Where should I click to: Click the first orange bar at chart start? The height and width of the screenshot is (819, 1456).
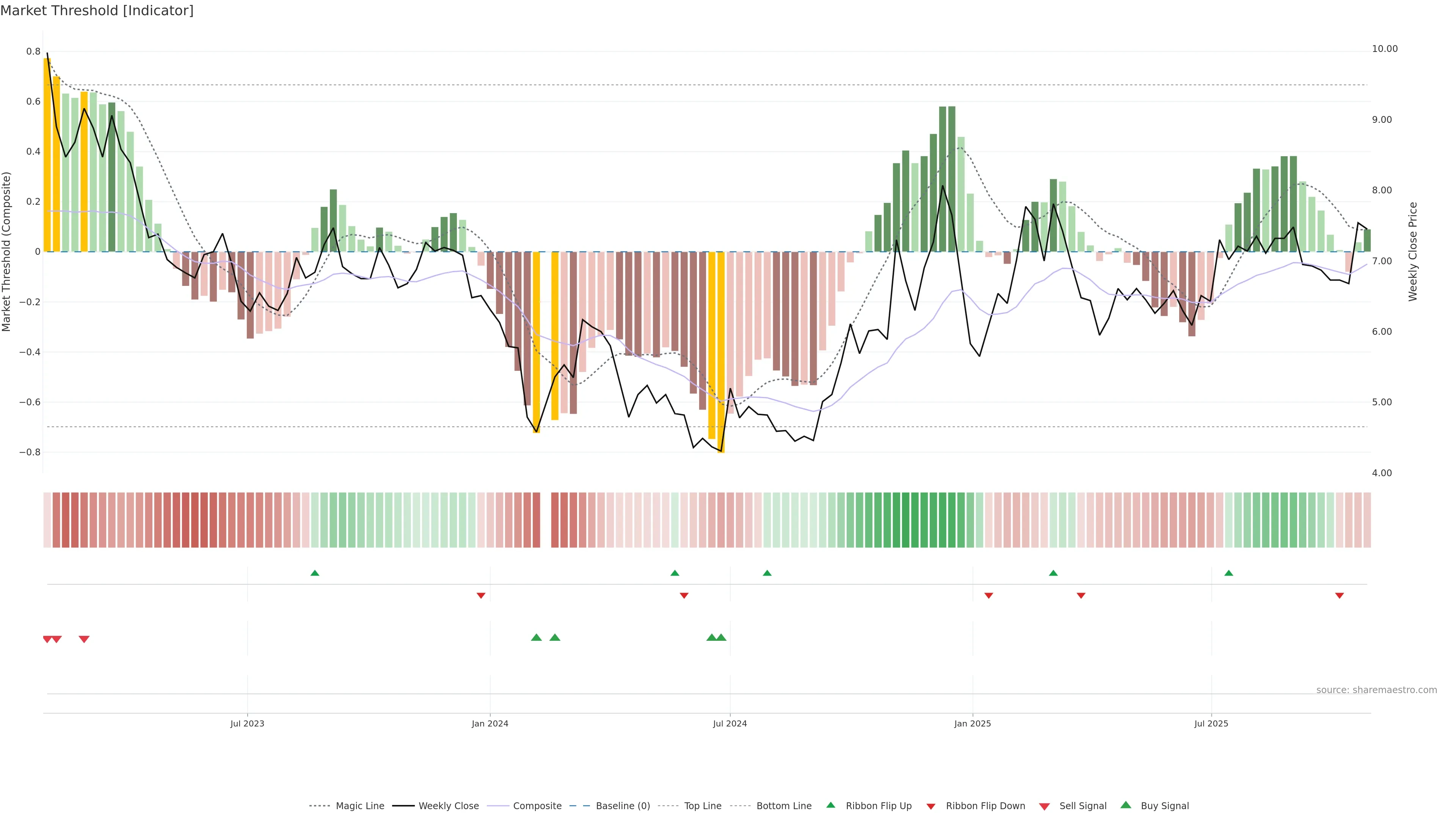click(x=47, y=155)
